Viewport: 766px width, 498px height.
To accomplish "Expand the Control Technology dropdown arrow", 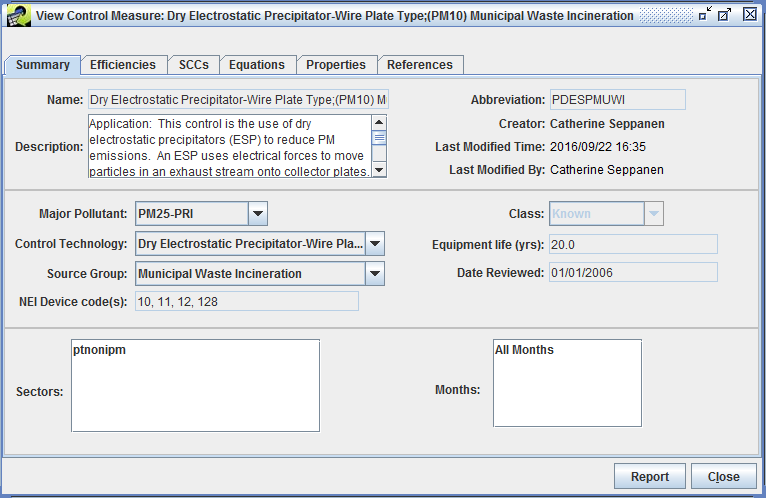I will (x=375, y=243).
